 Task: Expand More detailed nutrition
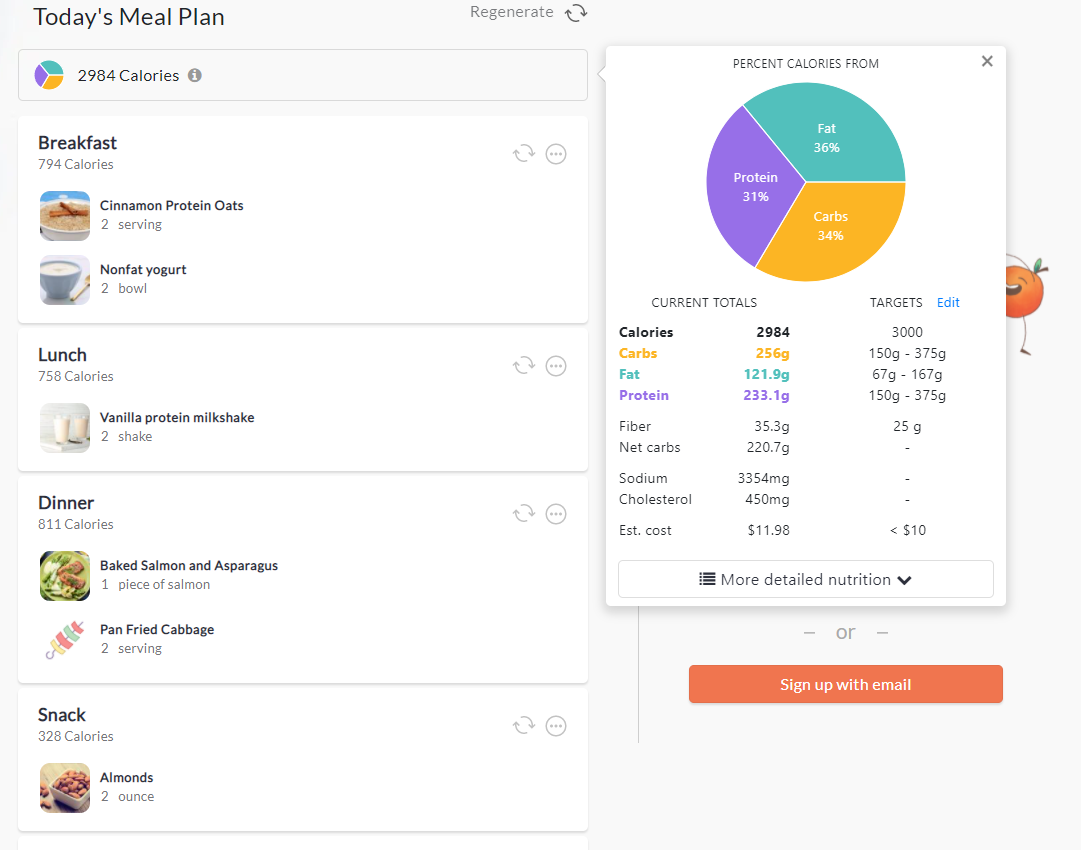click(x=805, y=579)
